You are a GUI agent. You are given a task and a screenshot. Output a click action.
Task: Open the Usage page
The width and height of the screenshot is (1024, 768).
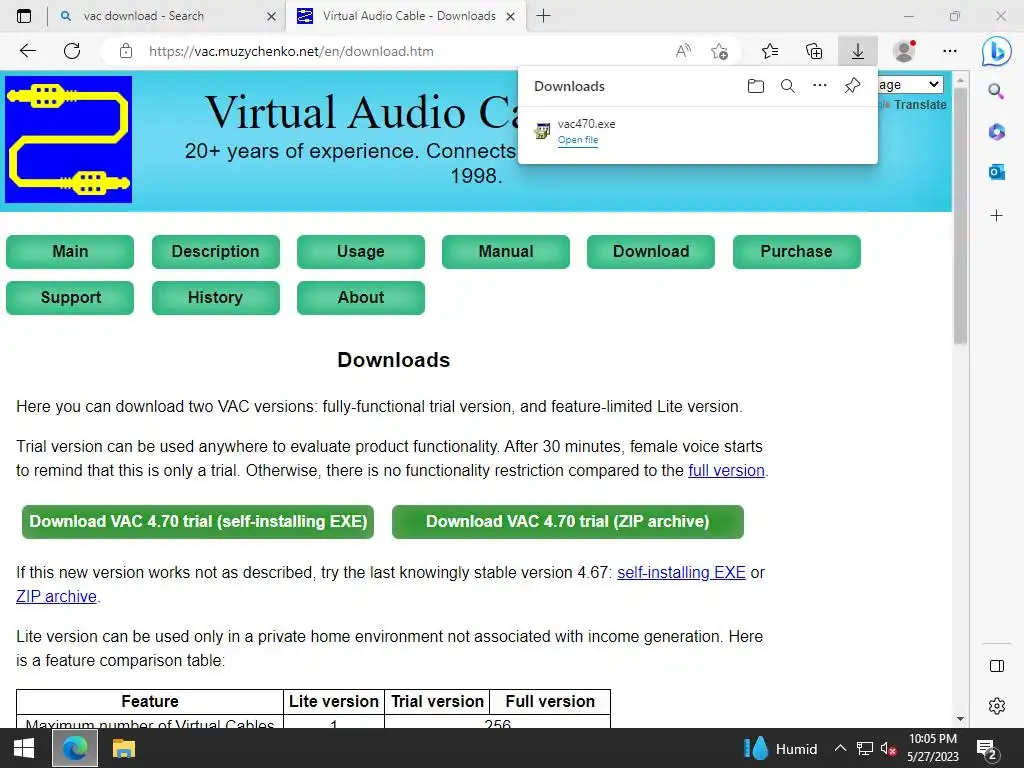tap(360, 251)
